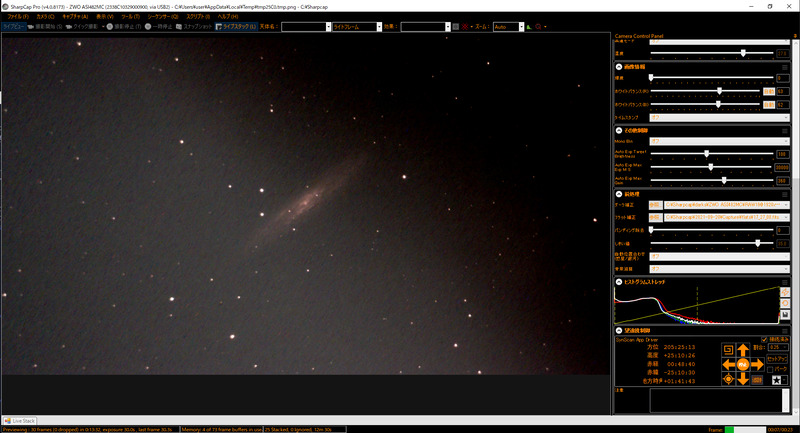Click the green histogram toolbar icon
Screen dimensions: 800x433
[x=529, y=27]
